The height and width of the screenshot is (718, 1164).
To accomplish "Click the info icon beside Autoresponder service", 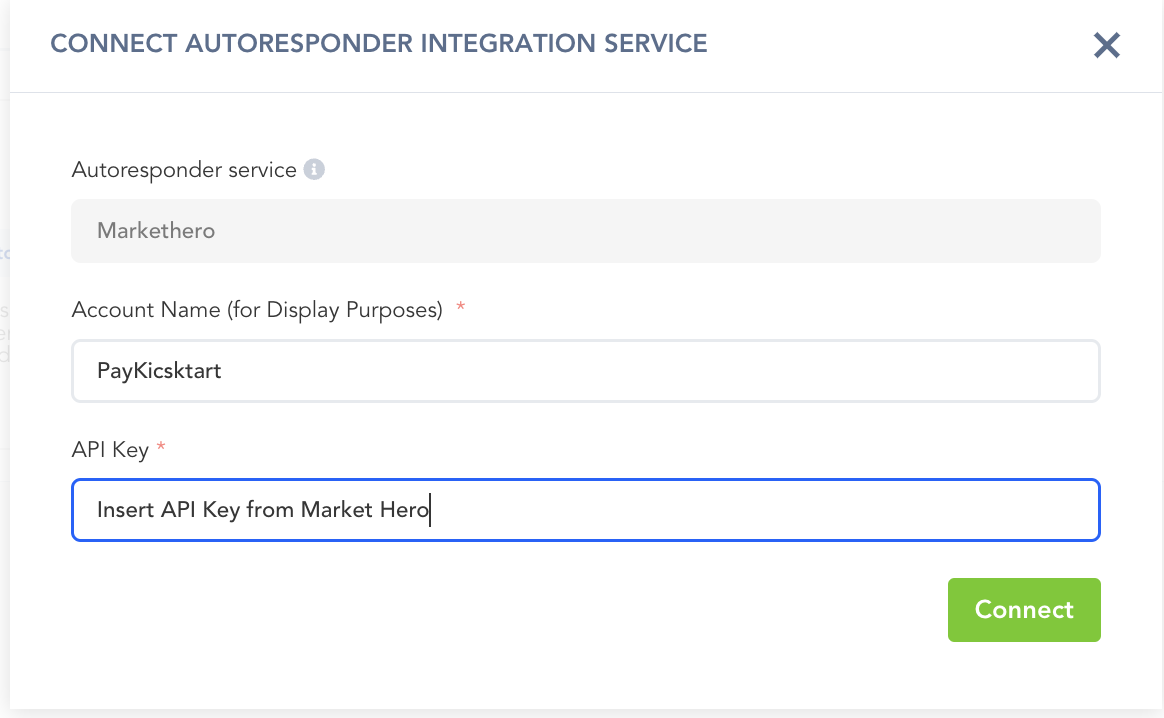I will point(314,170).
